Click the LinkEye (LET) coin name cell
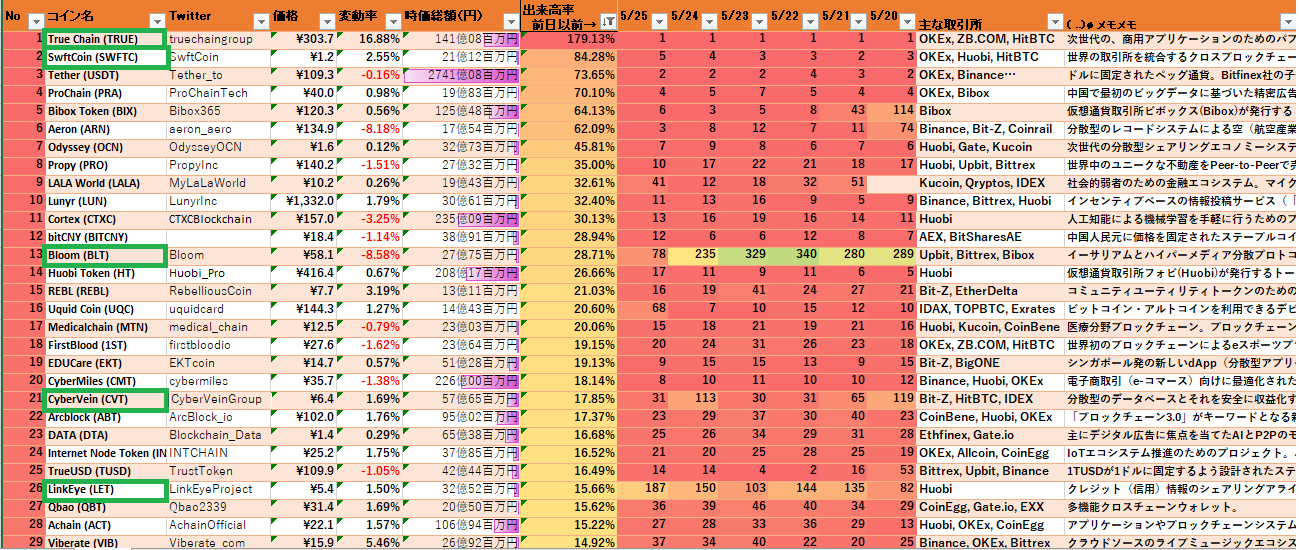 coord(105,489)
